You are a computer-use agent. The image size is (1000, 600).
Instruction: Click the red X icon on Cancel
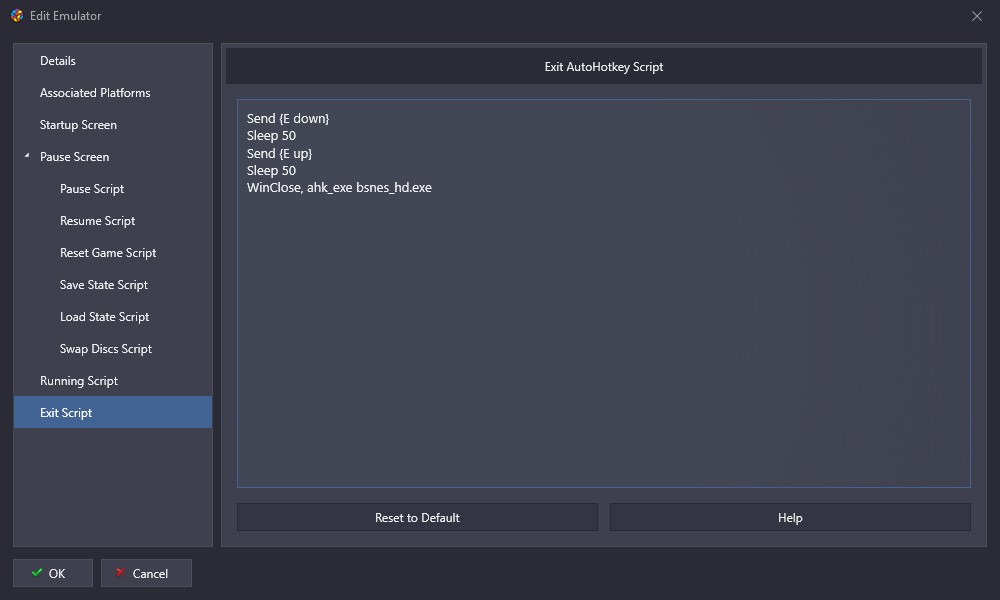coord(120,573)
